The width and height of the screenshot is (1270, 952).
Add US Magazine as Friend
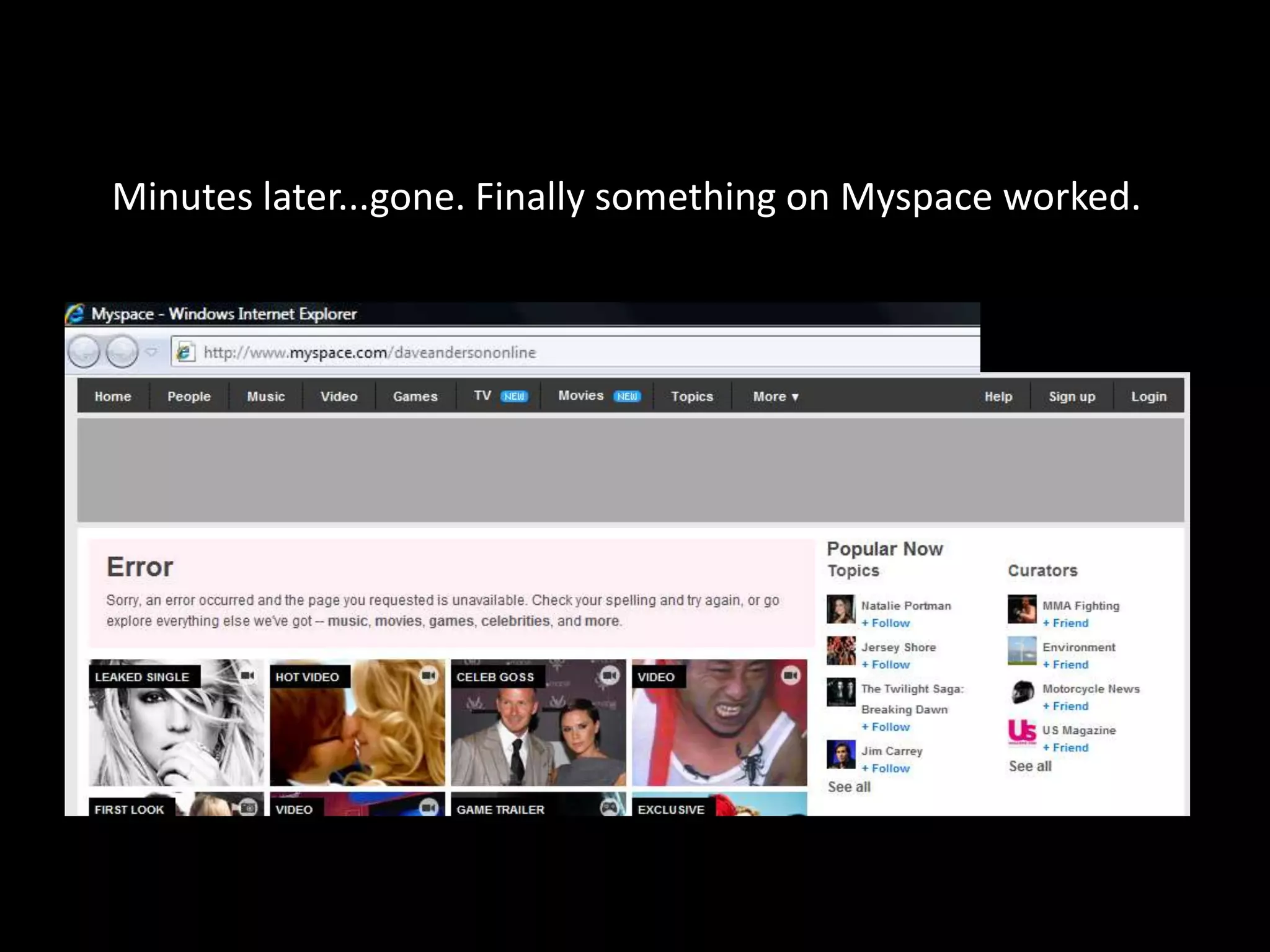[1065, 747]
